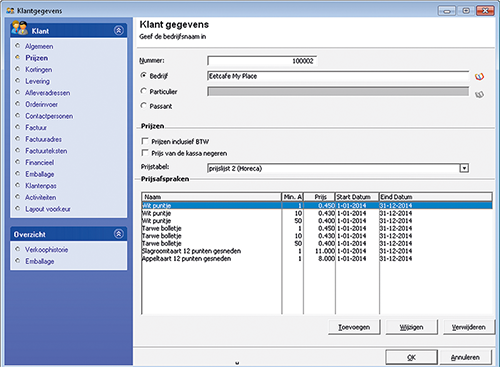Open the Factuuradres section
The image size is (500, 367).
click(43, 139)
